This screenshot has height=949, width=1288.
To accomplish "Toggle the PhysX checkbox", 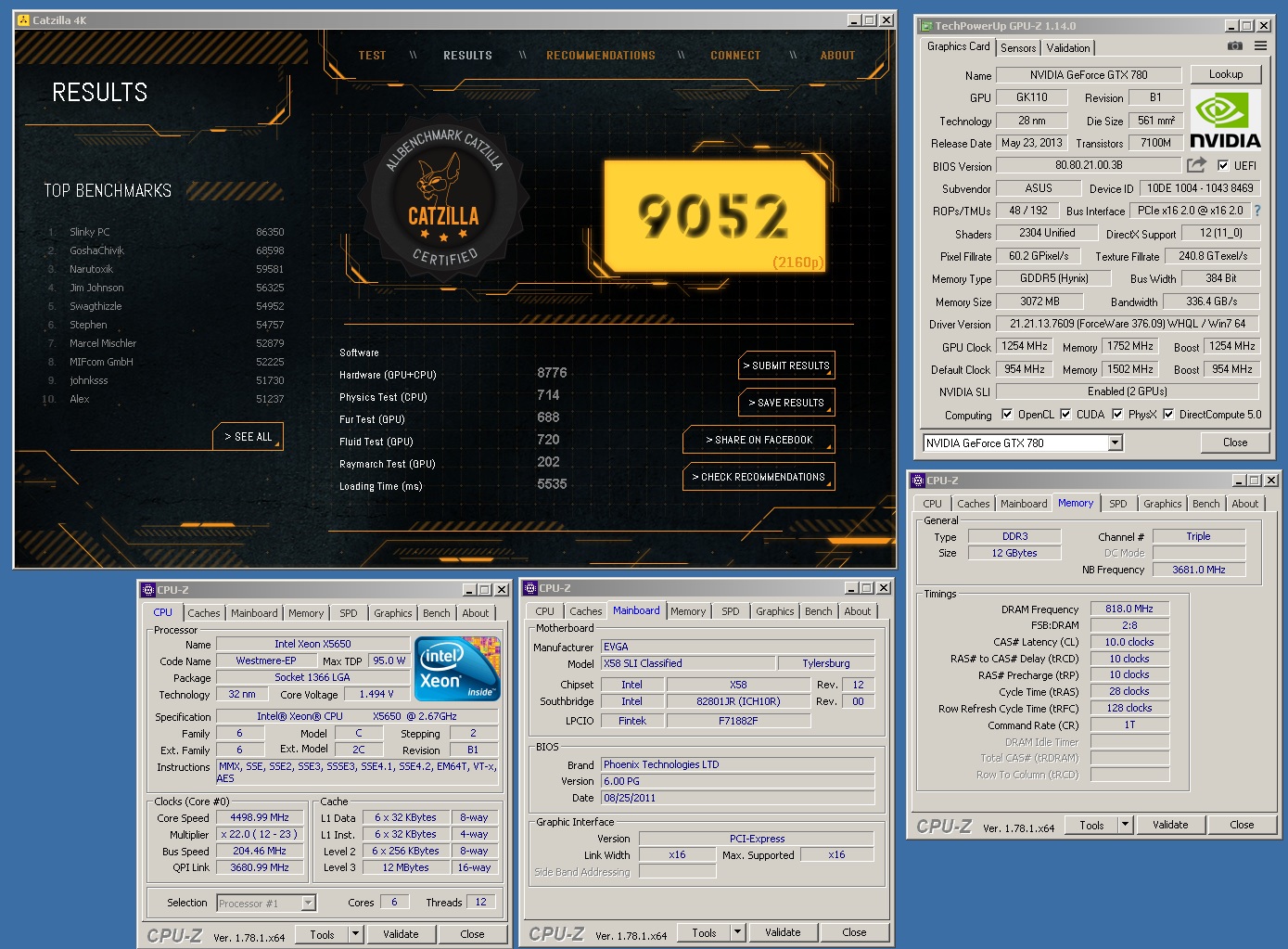I will pyautogui.click(x=1117, y=415).
